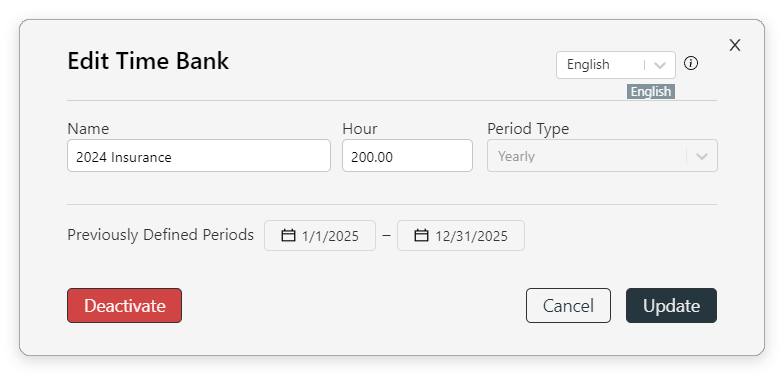Click the English tooltip badge
The width and height of the screenshot is (783, 374).
[651, 92]
